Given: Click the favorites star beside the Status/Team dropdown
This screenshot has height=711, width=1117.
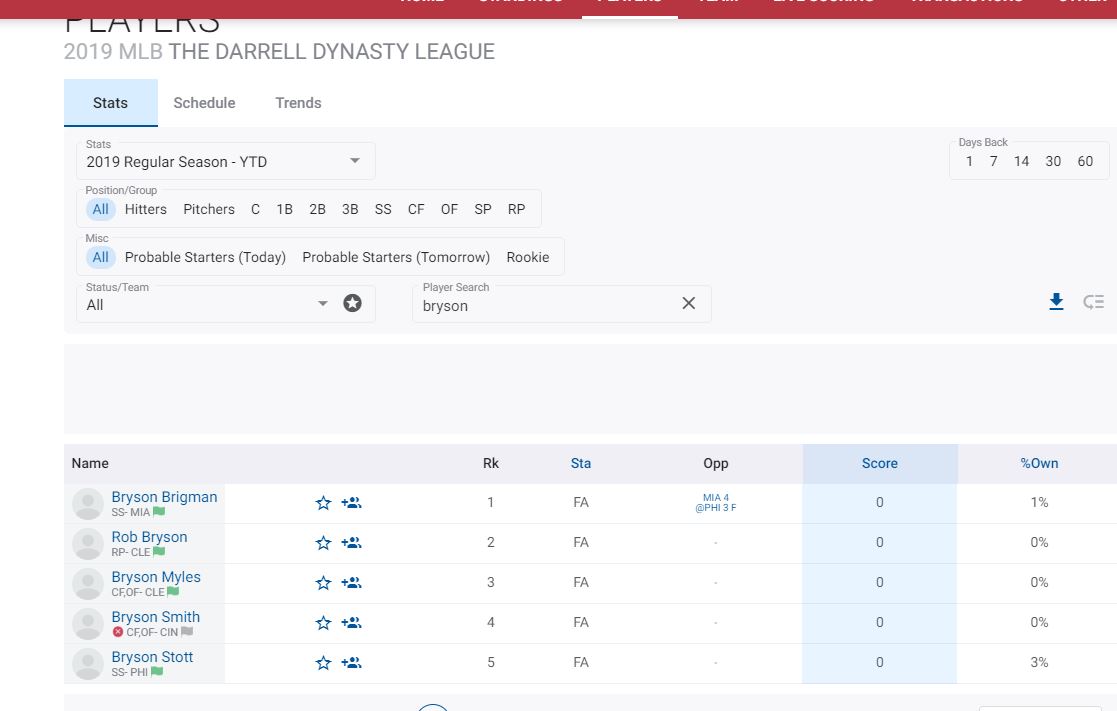Looking at the screenshot, I should tap(352, 303).
